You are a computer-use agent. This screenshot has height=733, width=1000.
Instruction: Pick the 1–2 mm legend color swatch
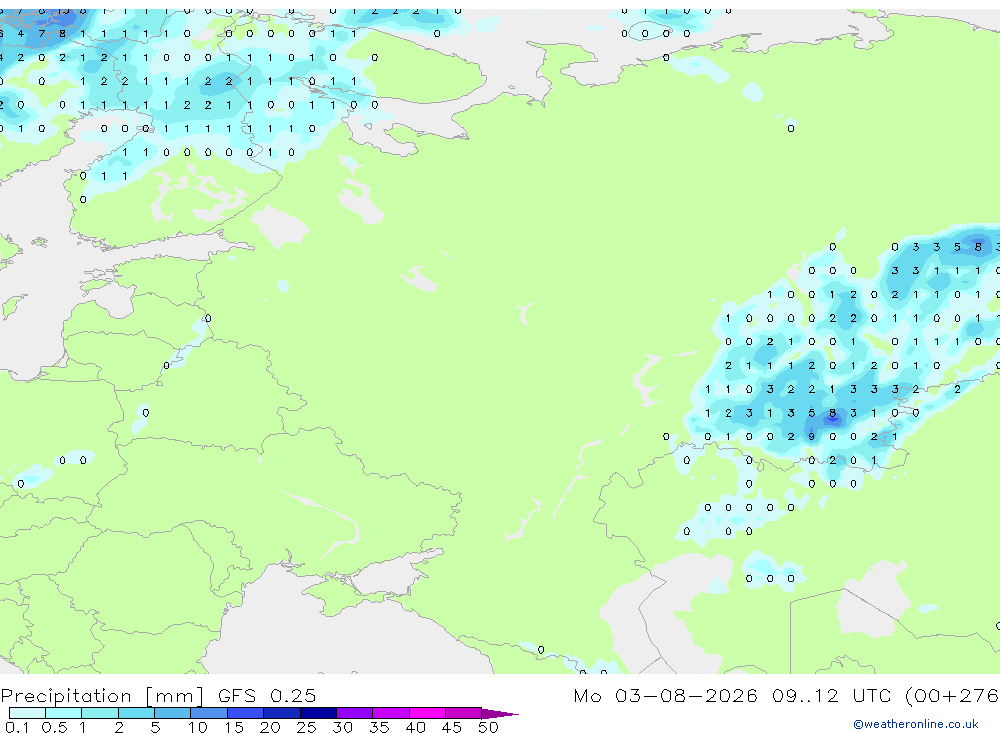point(100,713)
